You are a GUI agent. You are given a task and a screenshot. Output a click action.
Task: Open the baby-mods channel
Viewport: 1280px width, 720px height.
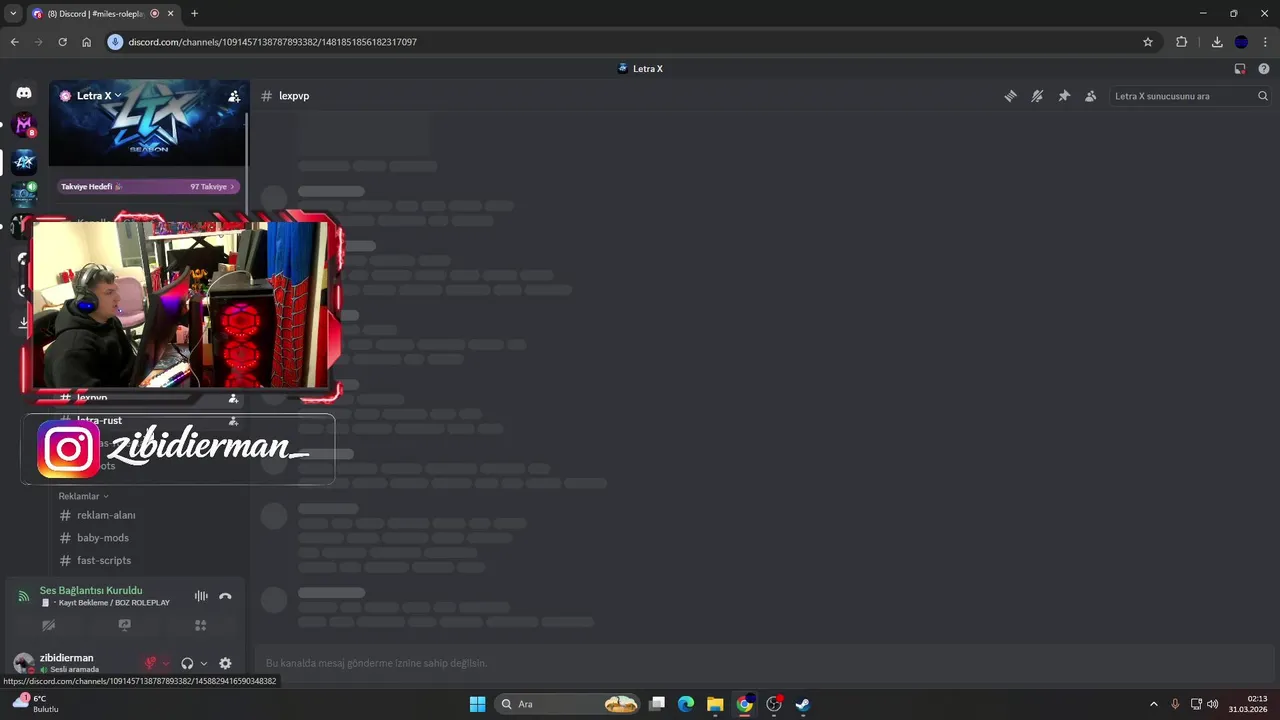pos(147,538)
